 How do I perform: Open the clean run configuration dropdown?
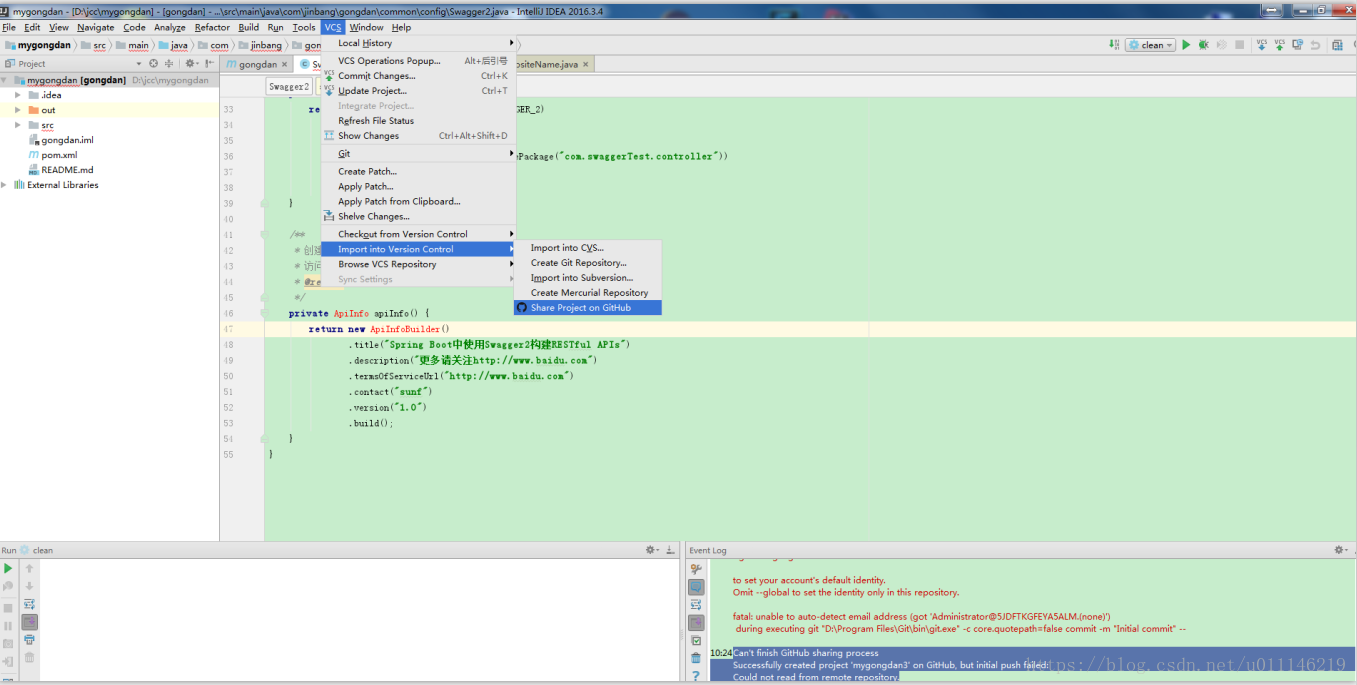[1150, 45]
